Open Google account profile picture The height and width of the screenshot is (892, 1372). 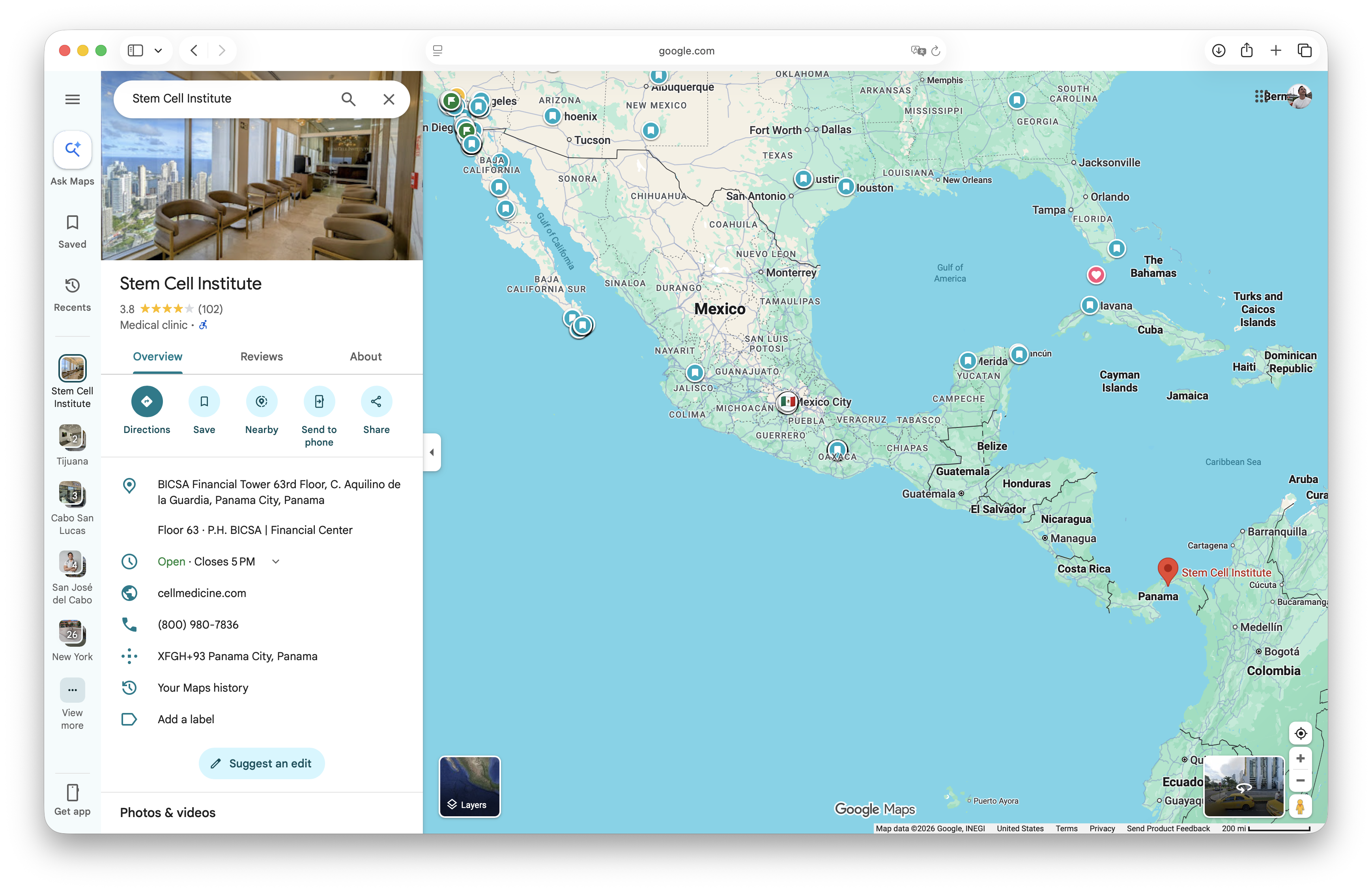[x=1300, y=96]
